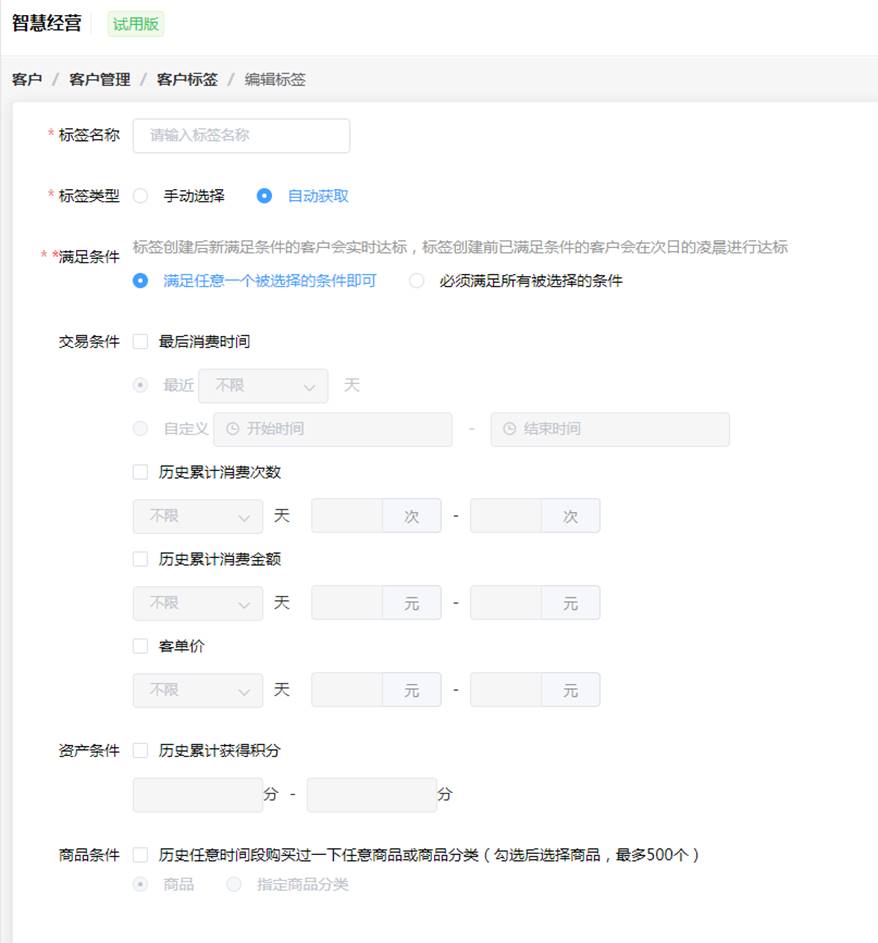Expand days dropdown under 历史累计消费次数
Image resolution: width=878 pixels, height=943 pixels.
point(198,517)
